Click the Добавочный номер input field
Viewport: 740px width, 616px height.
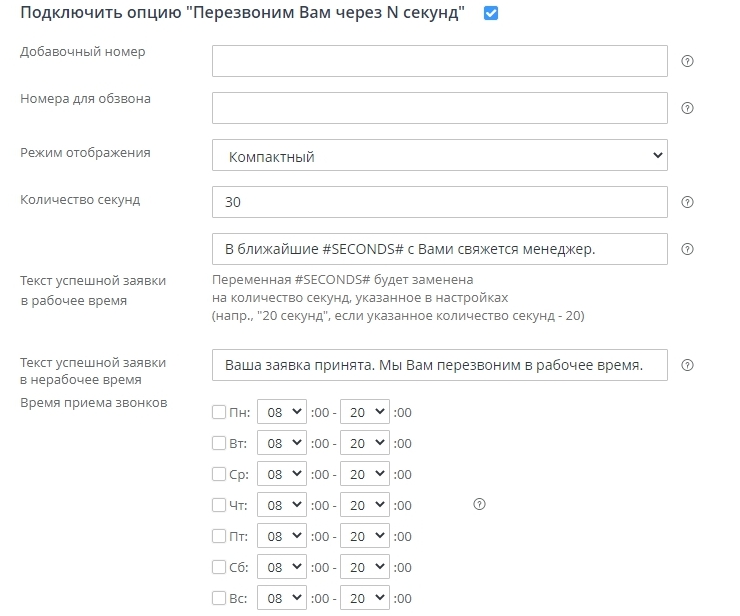coord(440,61)
